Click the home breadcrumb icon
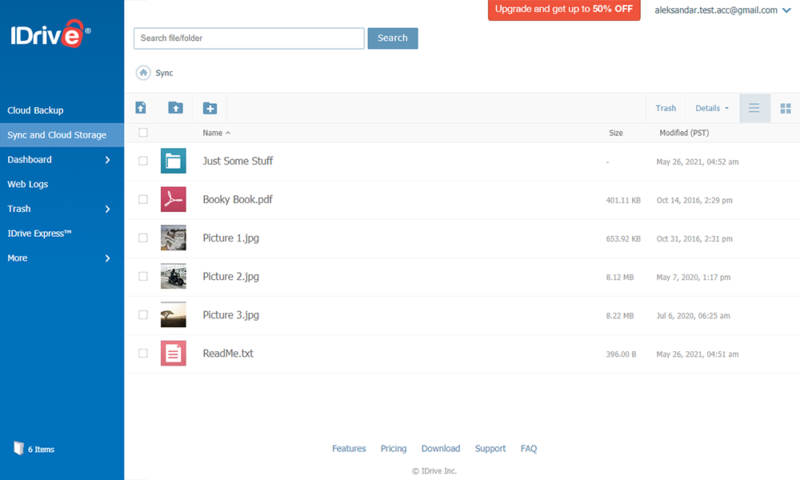This screenshot has height=480, width=800. [x=144, y=73]
